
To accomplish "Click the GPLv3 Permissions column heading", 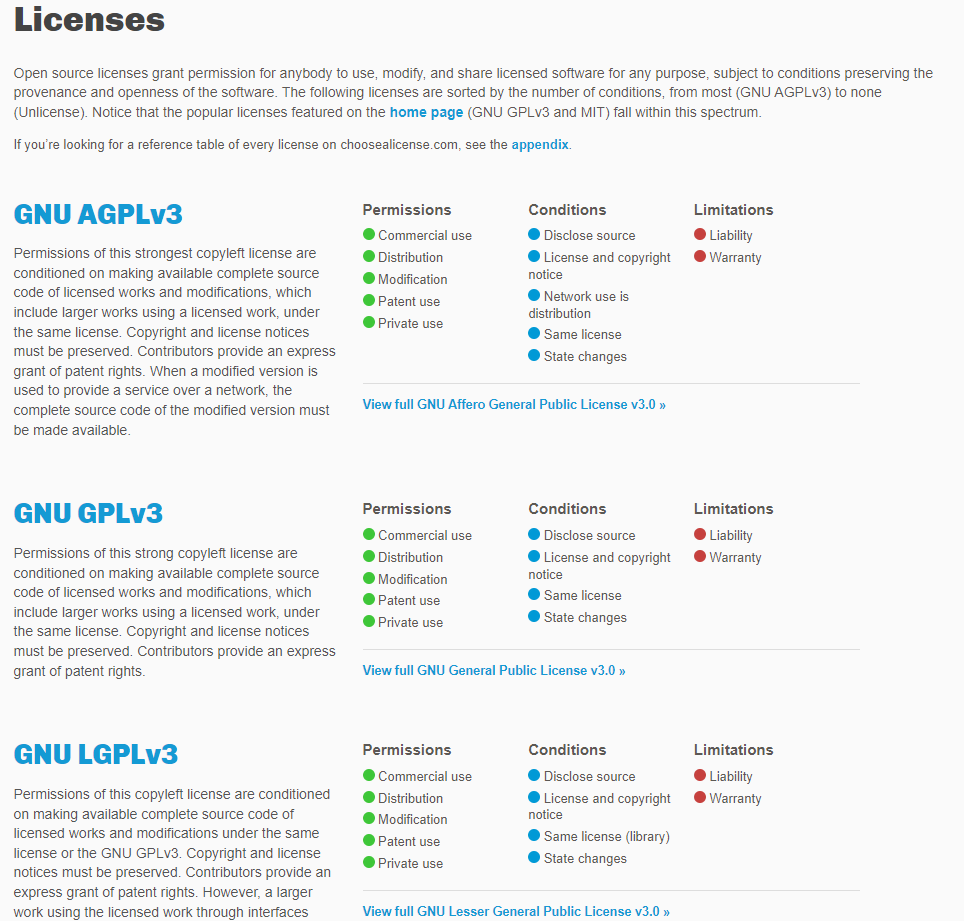I will point(407,509).
